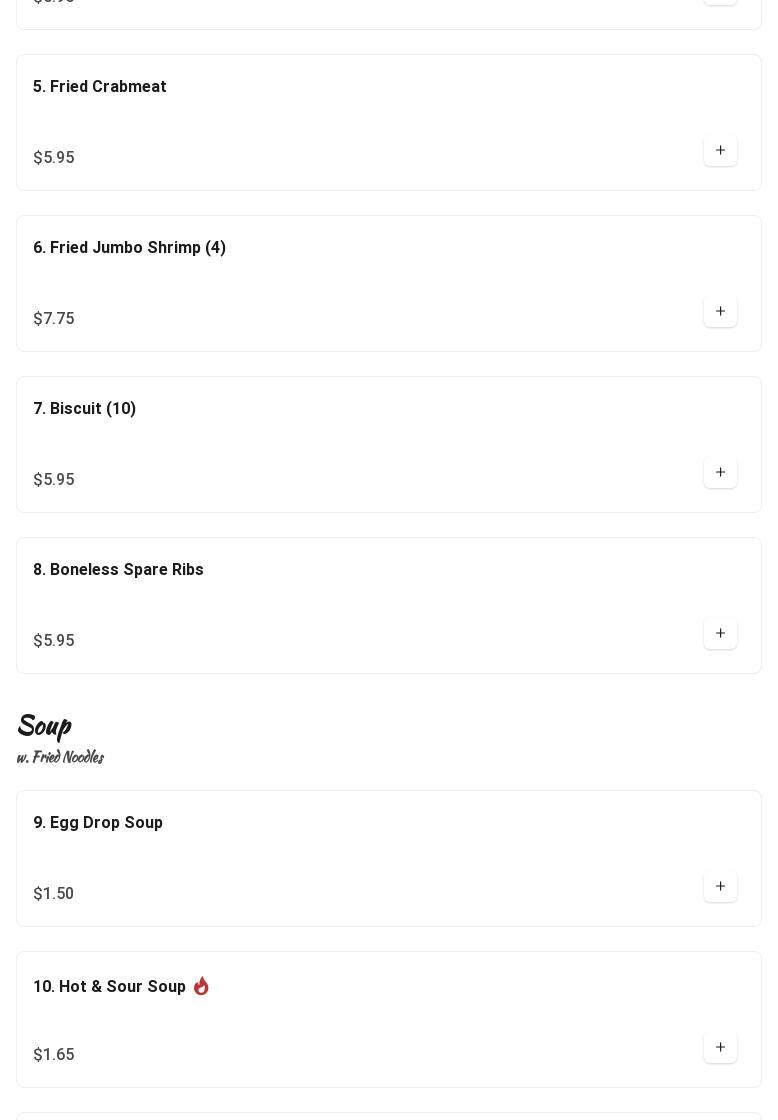
Task: Open the 10. Hot & Sour Soup title
Action: (109, 987)
